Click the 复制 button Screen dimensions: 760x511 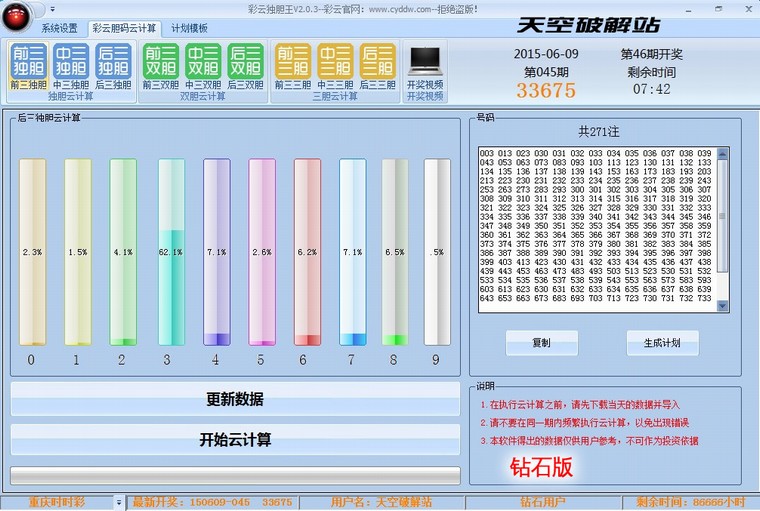tap(541, 342)
